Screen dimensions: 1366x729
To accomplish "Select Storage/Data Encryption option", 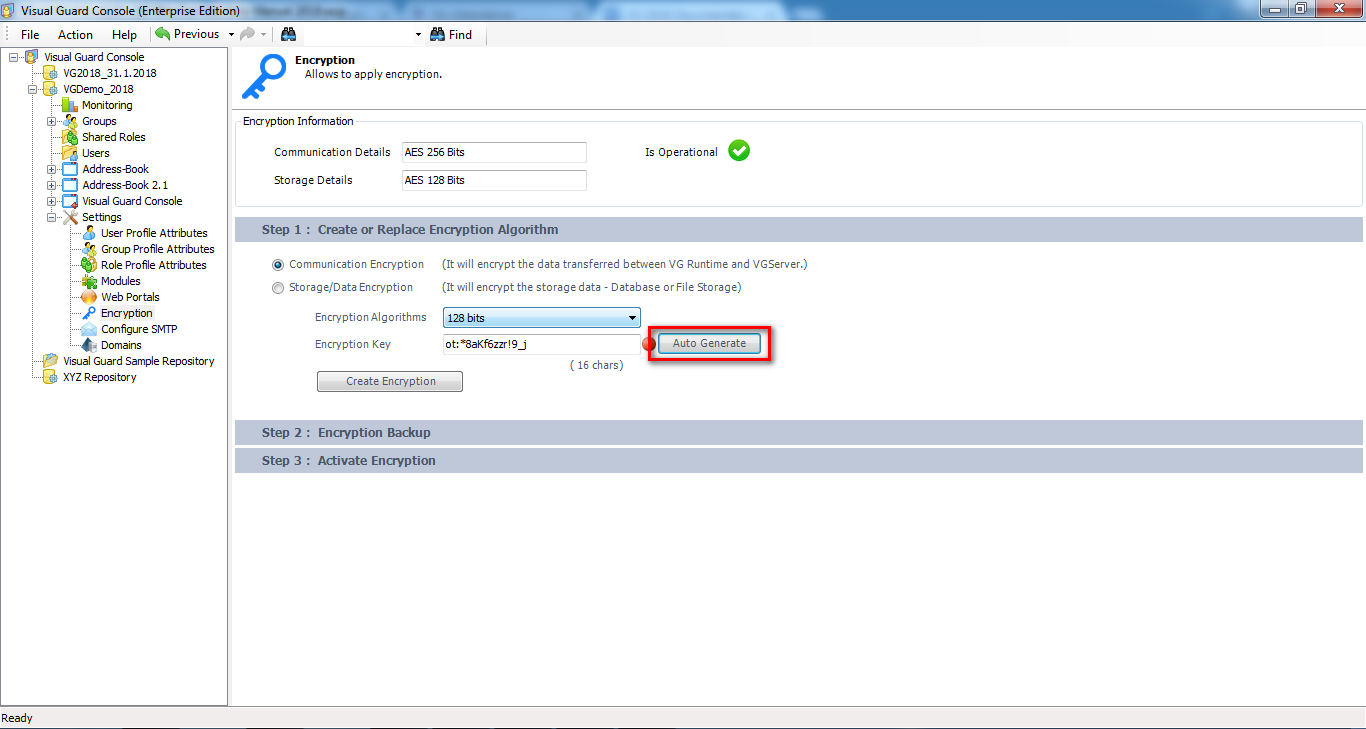I will coord(277,287).
